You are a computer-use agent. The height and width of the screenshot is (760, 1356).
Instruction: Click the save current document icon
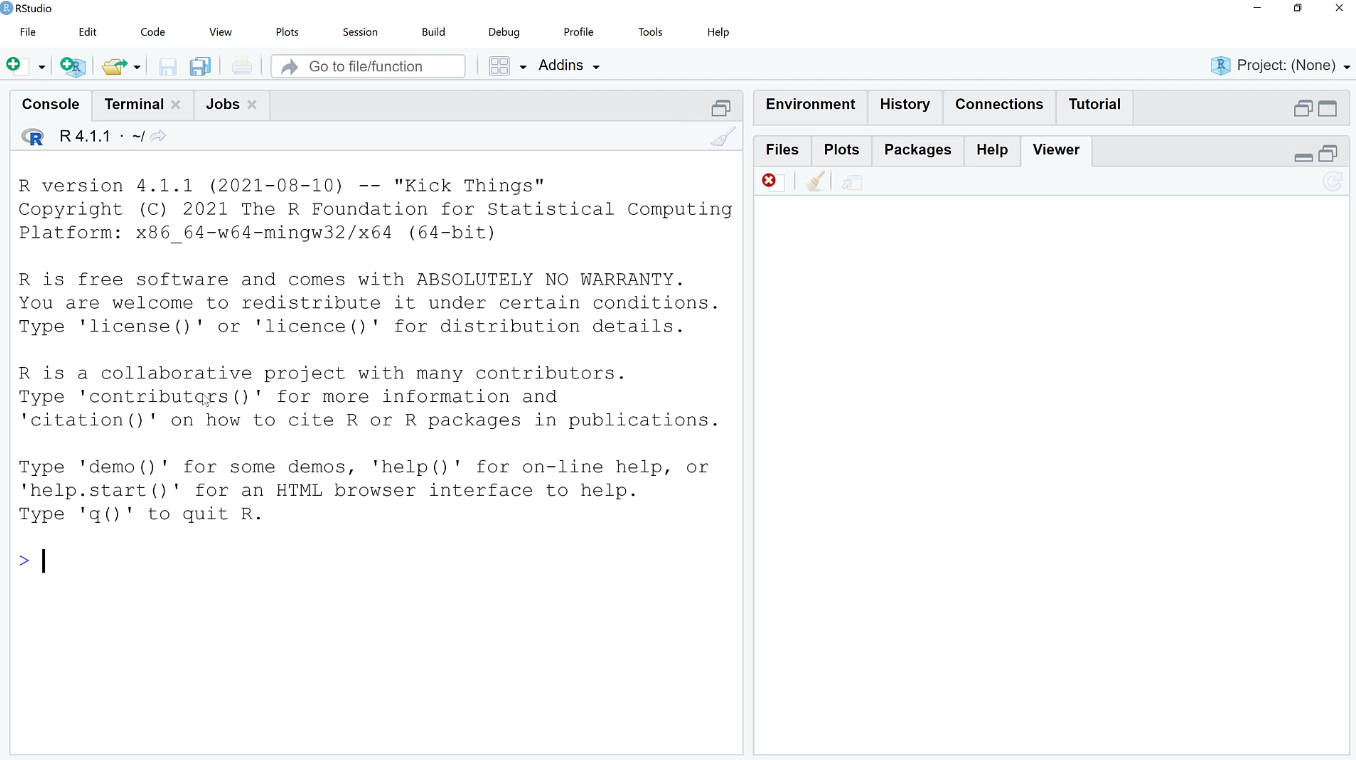pyautogui.click(x=168, y=66)
